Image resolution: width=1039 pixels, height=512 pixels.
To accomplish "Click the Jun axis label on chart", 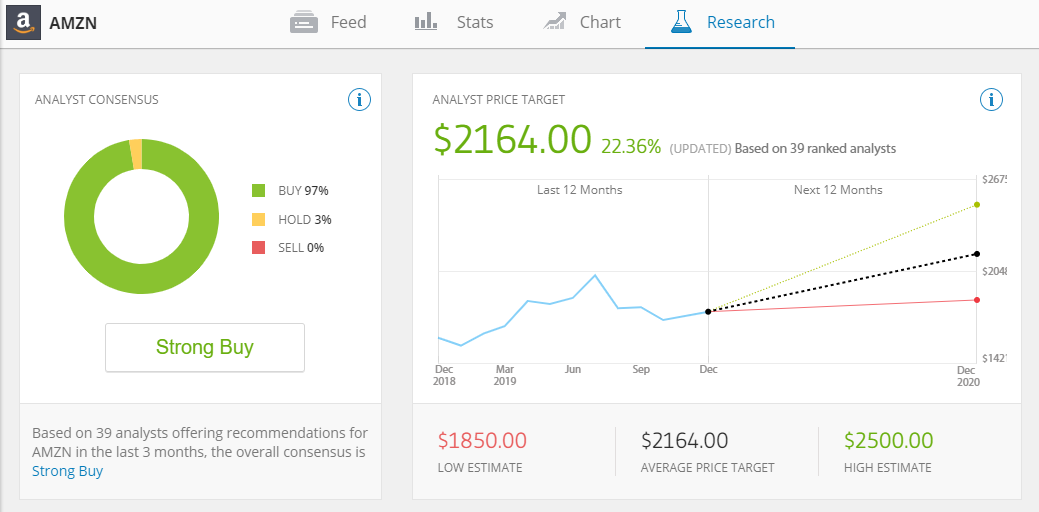I will click(573, 370).
